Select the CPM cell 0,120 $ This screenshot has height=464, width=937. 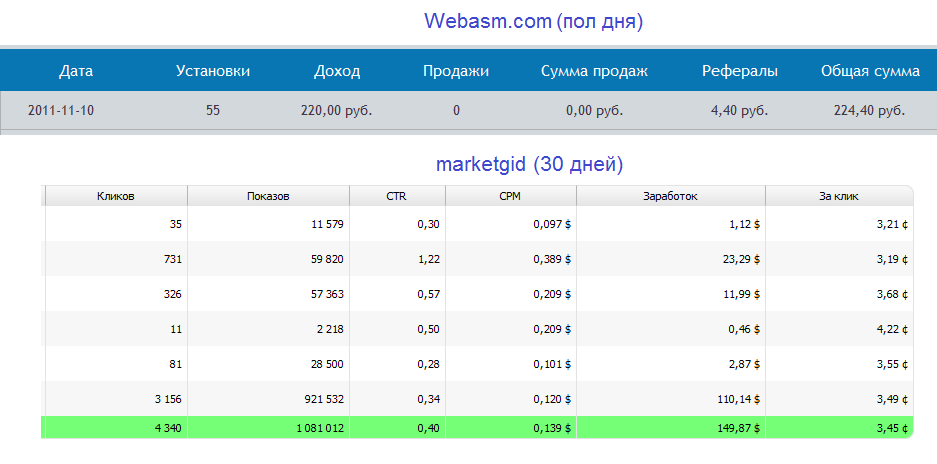click(x=552, y=399)
